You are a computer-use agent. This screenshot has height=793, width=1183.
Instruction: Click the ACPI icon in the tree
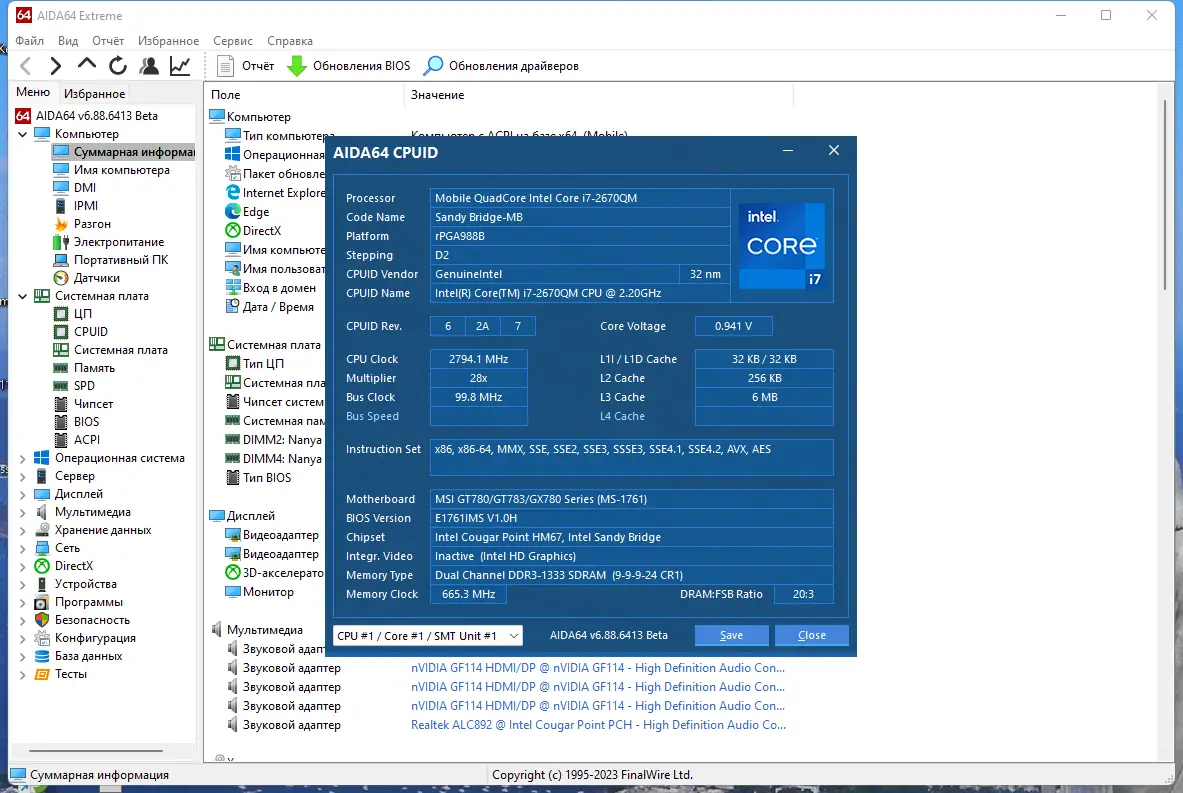tap(61, 440)
